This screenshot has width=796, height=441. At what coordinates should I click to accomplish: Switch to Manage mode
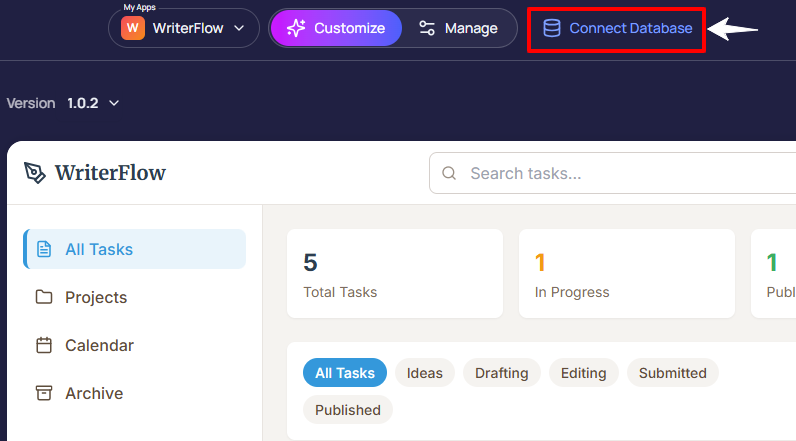pyautogui.click(x=458, y=28)
